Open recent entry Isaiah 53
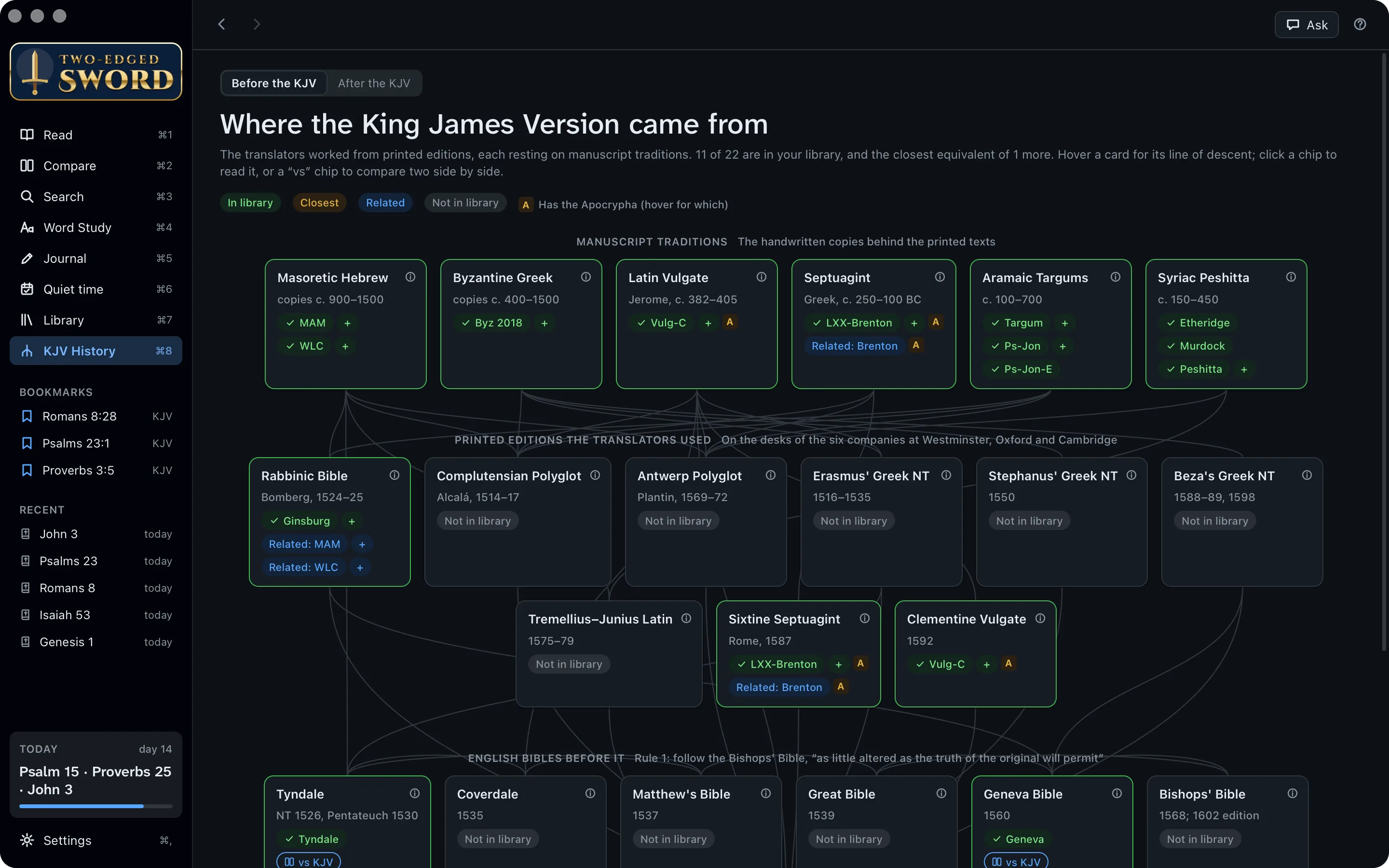The image size is (1389, 868). (96, 615)
